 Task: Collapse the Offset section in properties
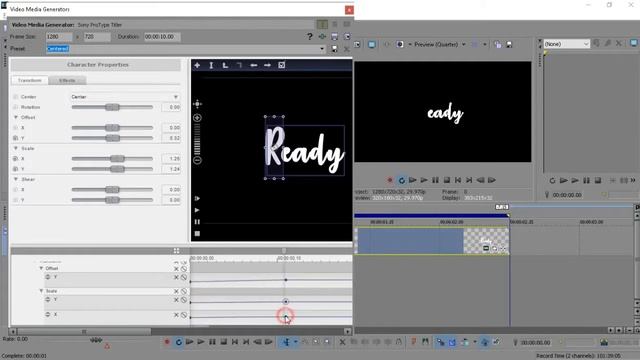16,118
